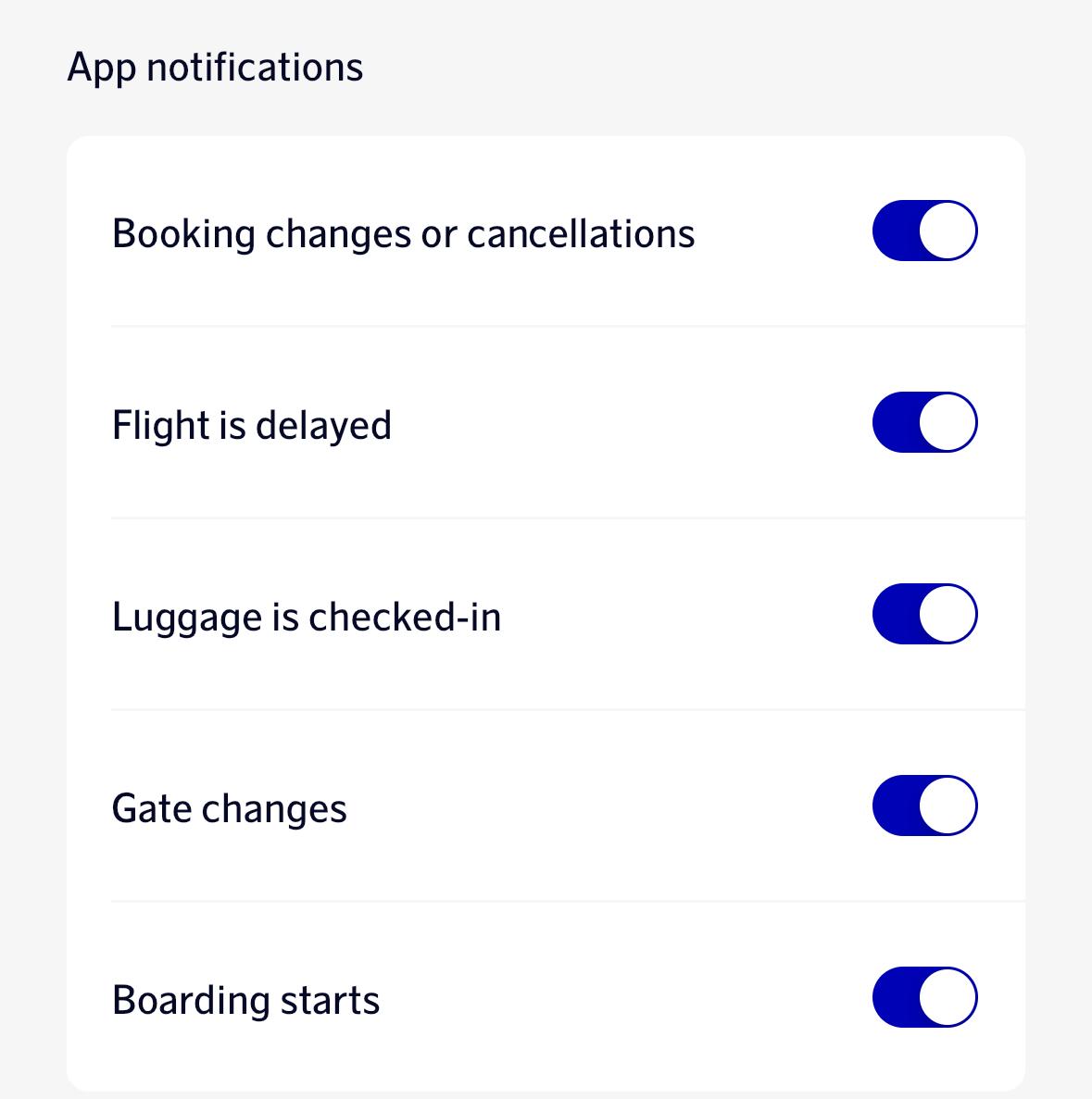Select the Gate changes label text
The width and height of the screenshot is (1092, 1099).
coord(229,809)
